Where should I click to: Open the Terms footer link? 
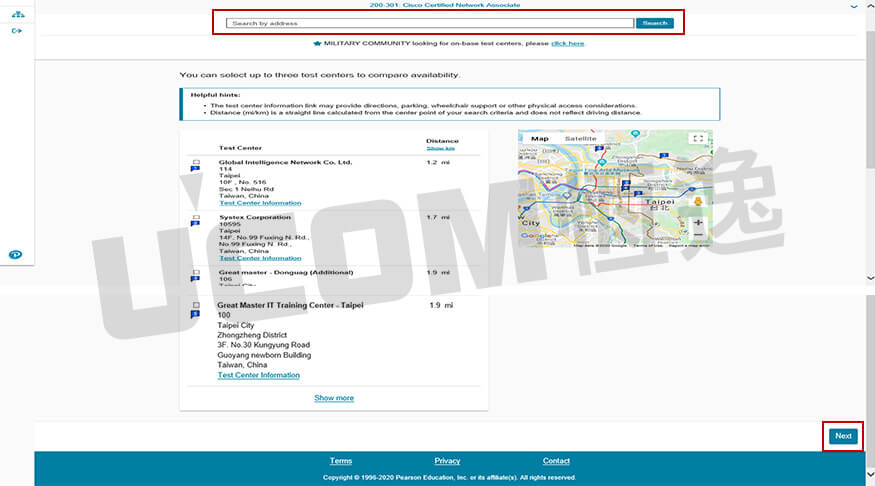(340, 461)
